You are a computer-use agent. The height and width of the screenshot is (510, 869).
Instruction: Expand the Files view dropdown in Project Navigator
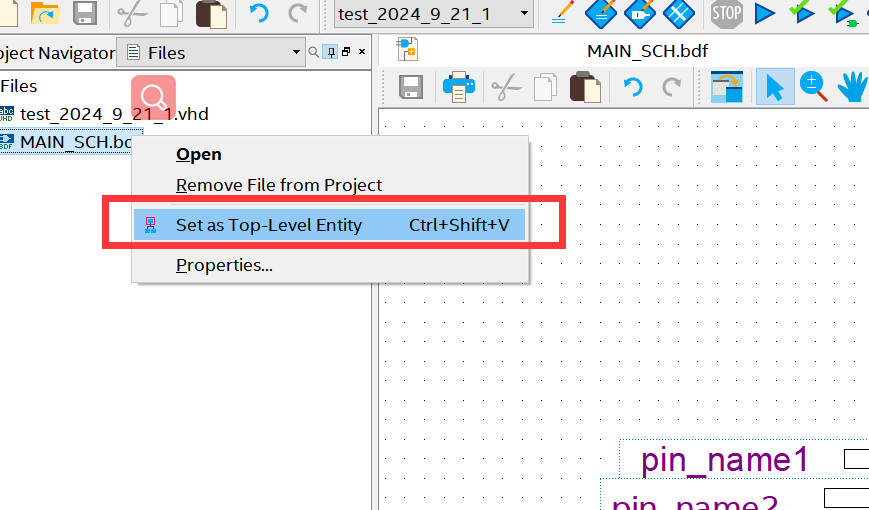click(296, 52)
